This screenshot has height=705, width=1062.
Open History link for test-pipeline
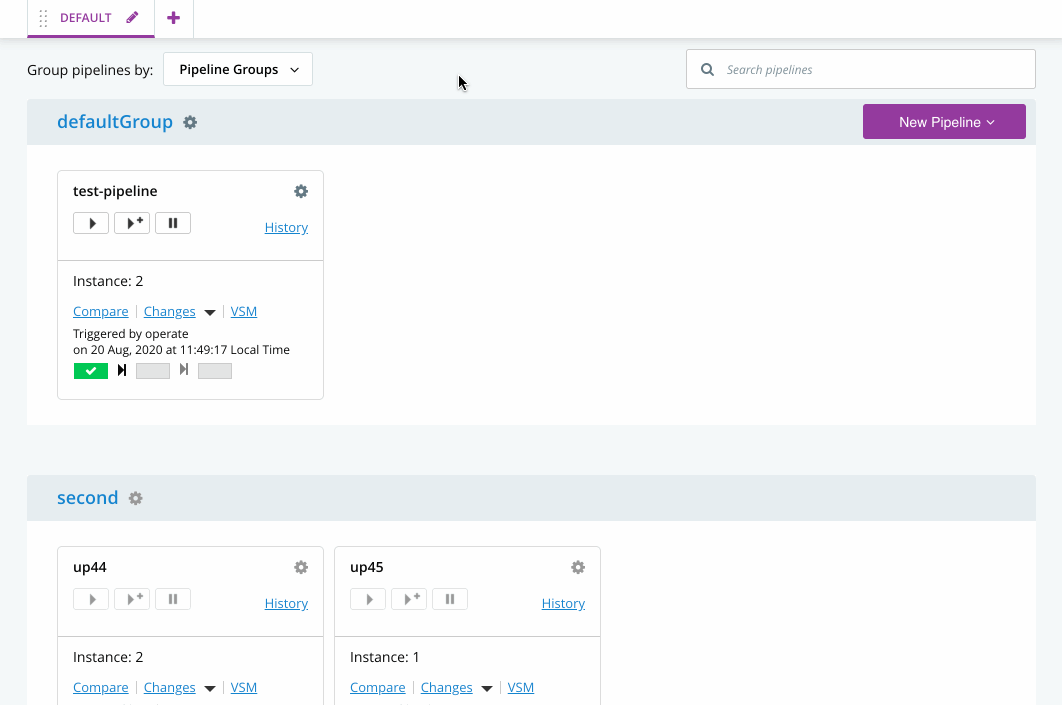(x=286, y=227)
